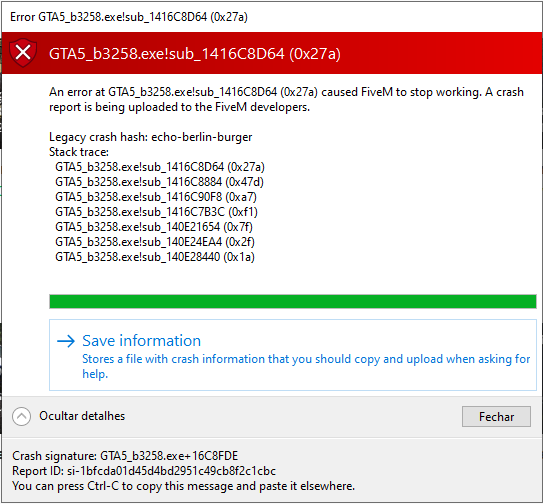Select stack trace entry sub_1416C8884 (0x47d)
543x504 pixels.
click(x=159, y=182)
